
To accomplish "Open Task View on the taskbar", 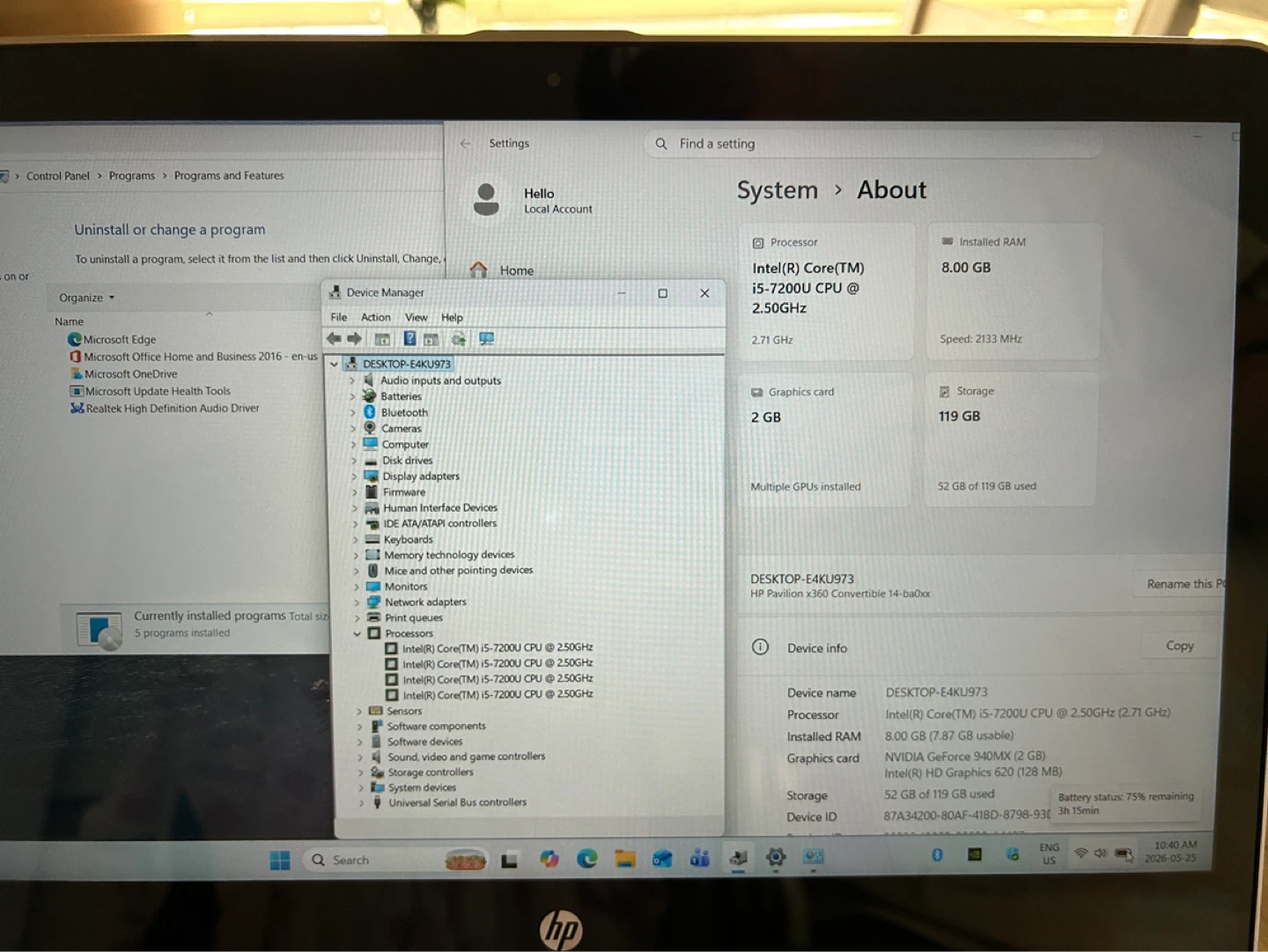I will 509,860.
